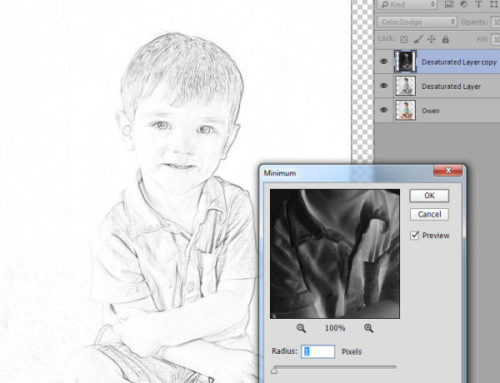Select the Desaturated Layer thumbnail

[405, 86]
